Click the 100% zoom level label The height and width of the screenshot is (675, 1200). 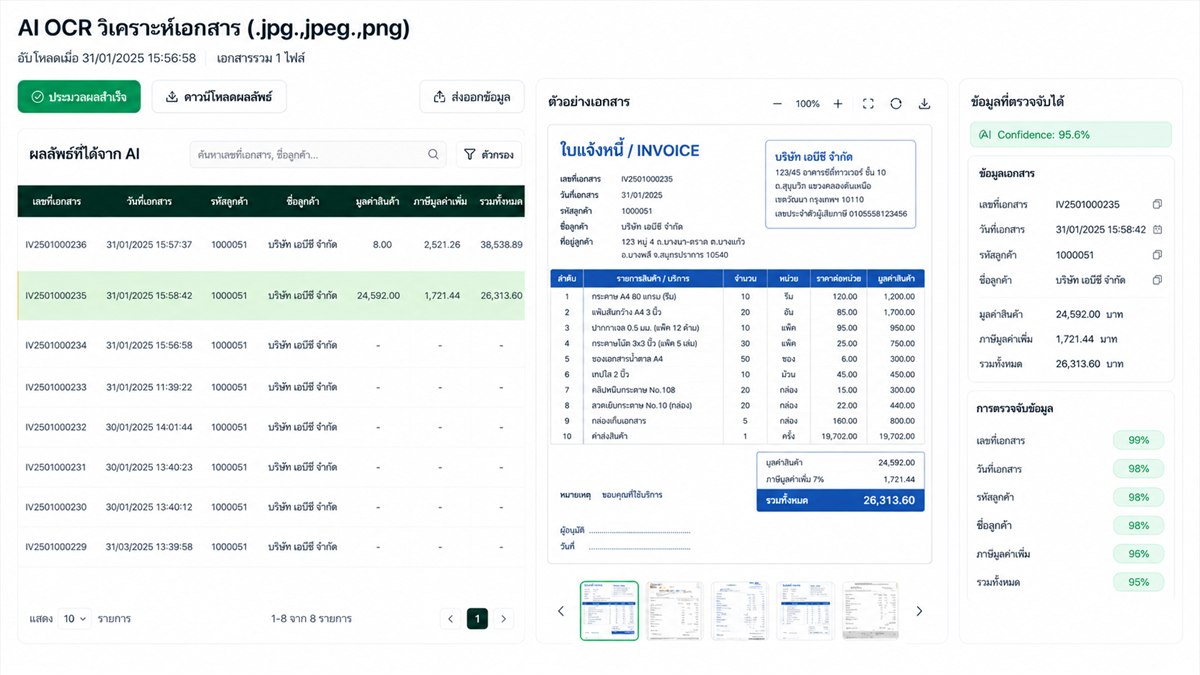[x=807, y=104]
